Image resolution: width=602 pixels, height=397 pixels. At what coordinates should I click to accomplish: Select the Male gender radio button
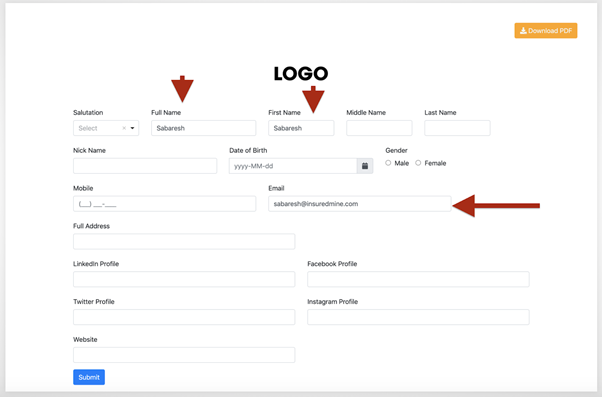pos(388,163)
